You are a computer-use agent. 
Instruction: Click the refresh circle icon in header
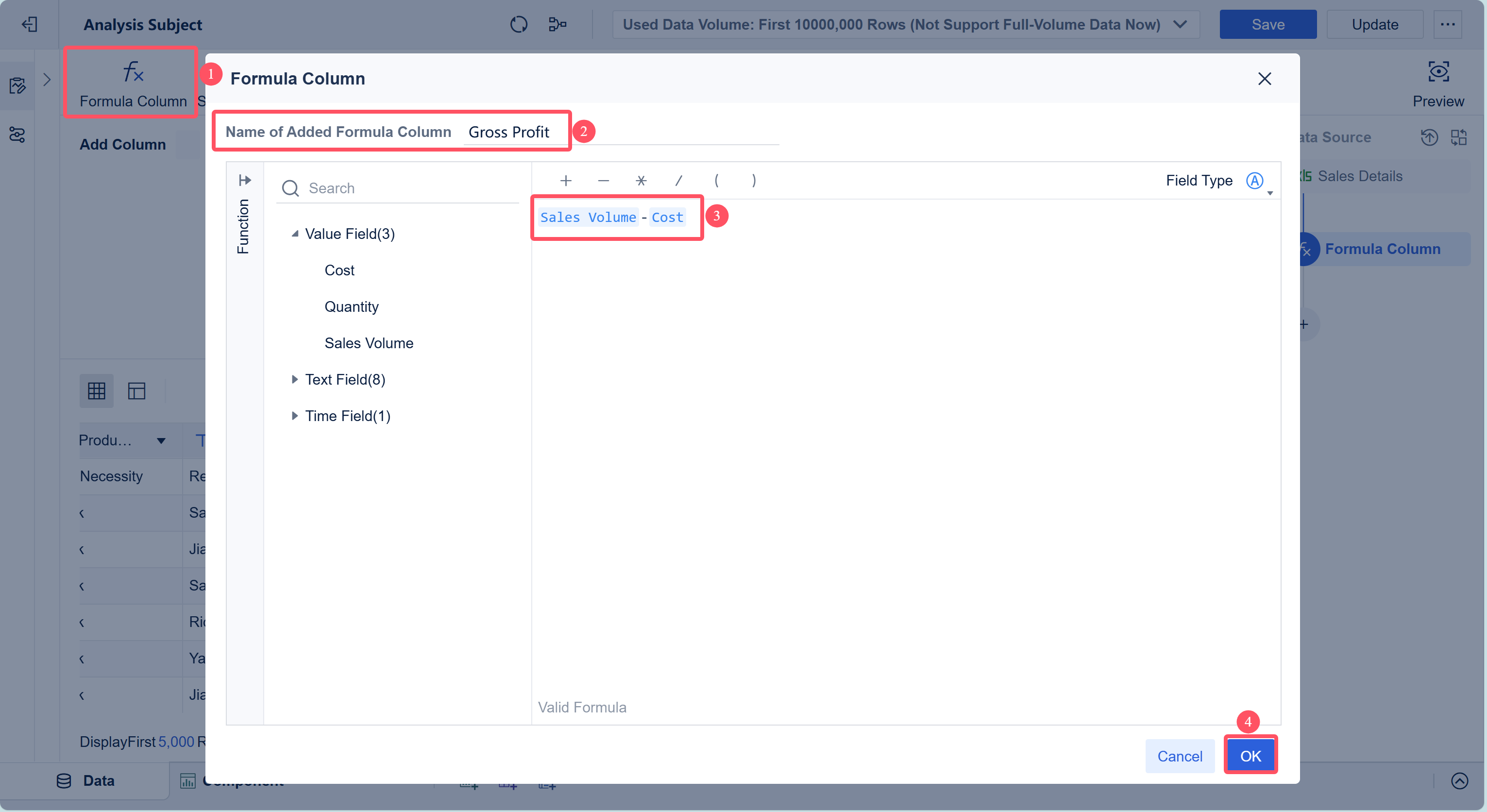(518, 24)
